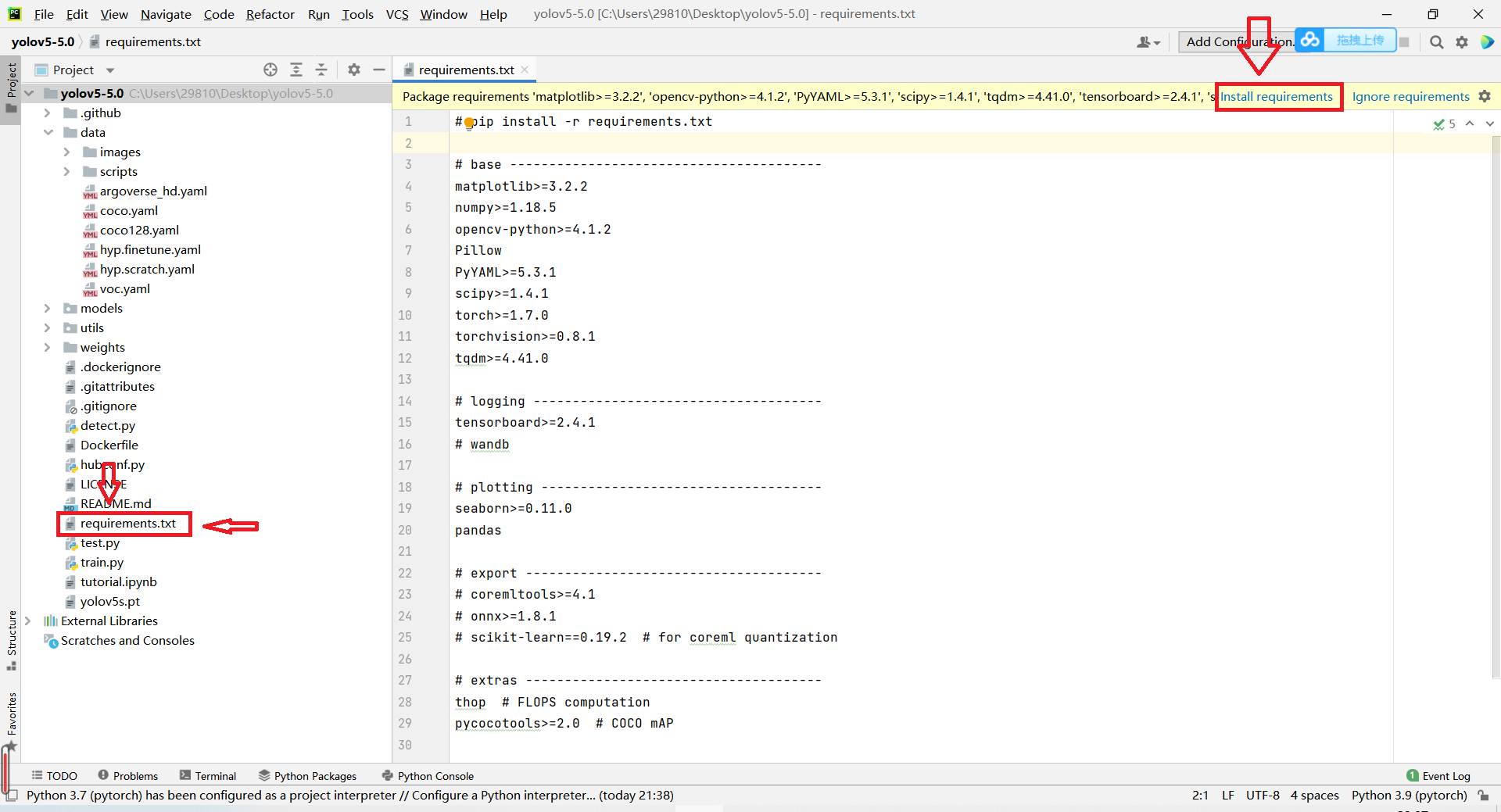Open IDE settings gear in top toolbar
This screenshot has height=812, width=1501.
point(1462,42)
